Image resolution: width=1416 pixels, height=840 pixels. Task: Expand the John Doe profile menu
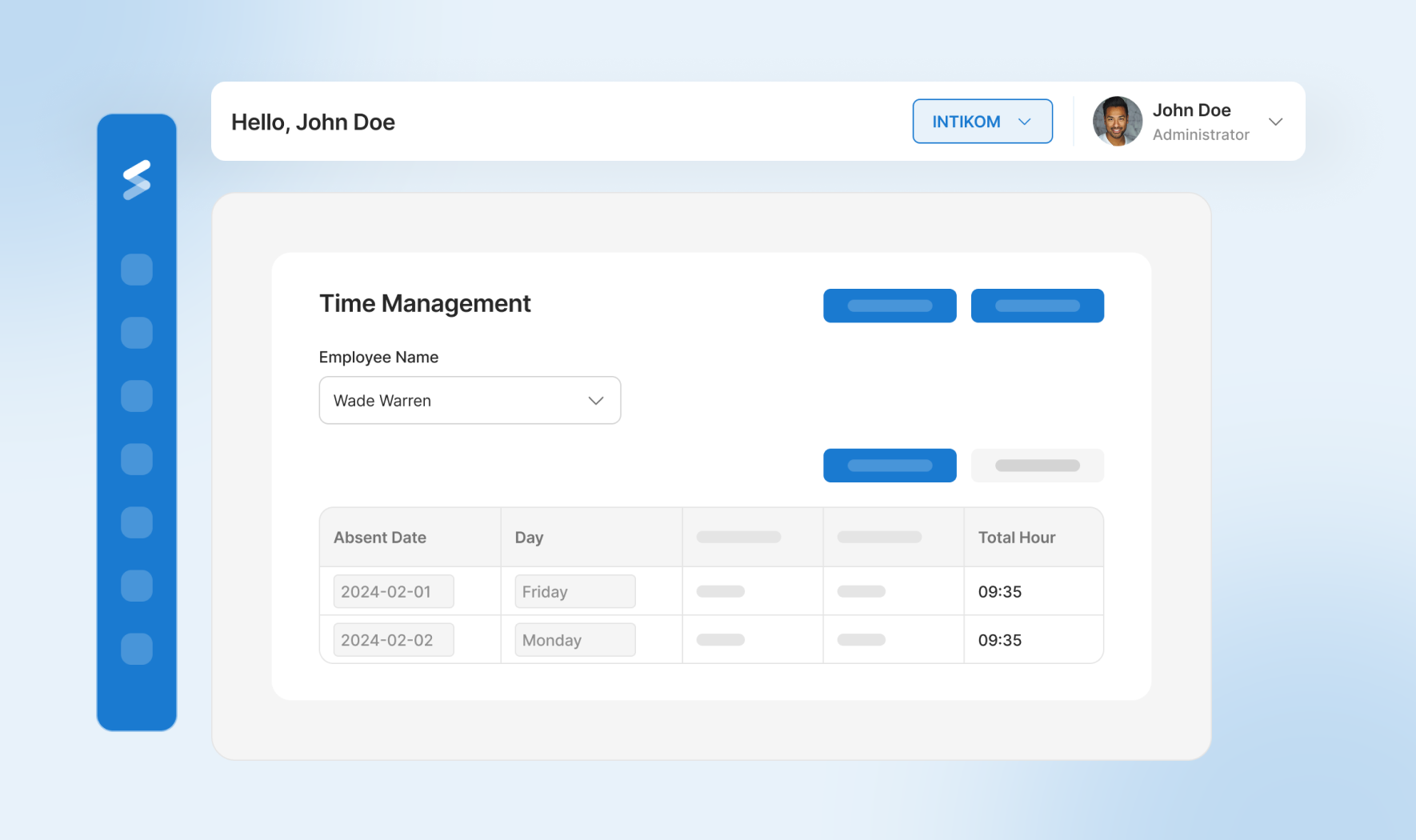click(1275, 122)
